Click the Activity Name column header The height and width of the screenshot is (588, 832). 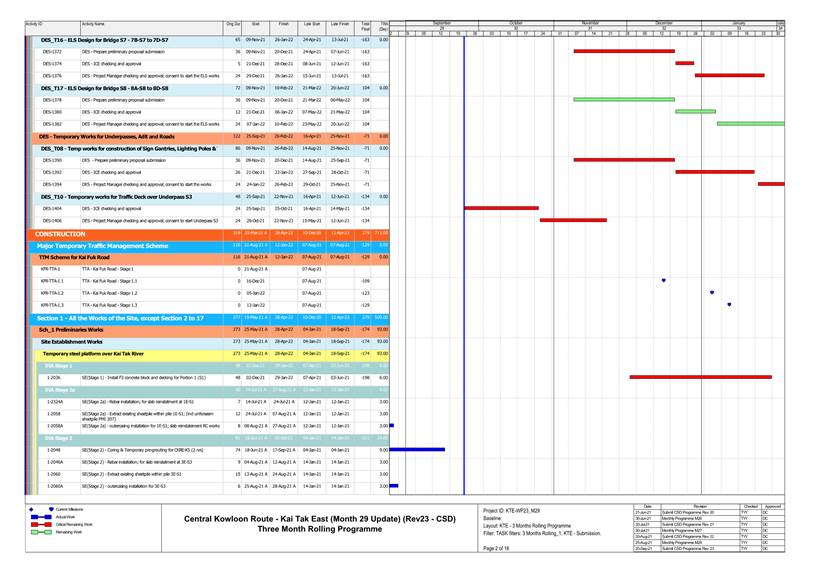93,22
